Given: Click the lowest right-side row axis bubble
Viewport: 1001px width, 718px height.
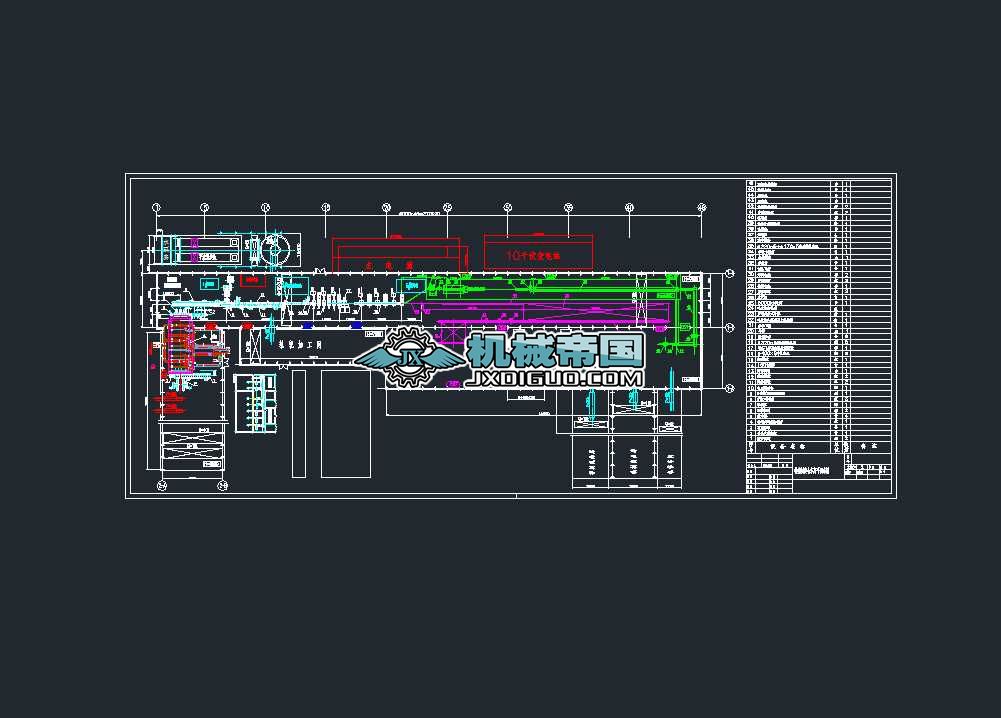Looking at the screenshot, I should [x=730, y=388].
